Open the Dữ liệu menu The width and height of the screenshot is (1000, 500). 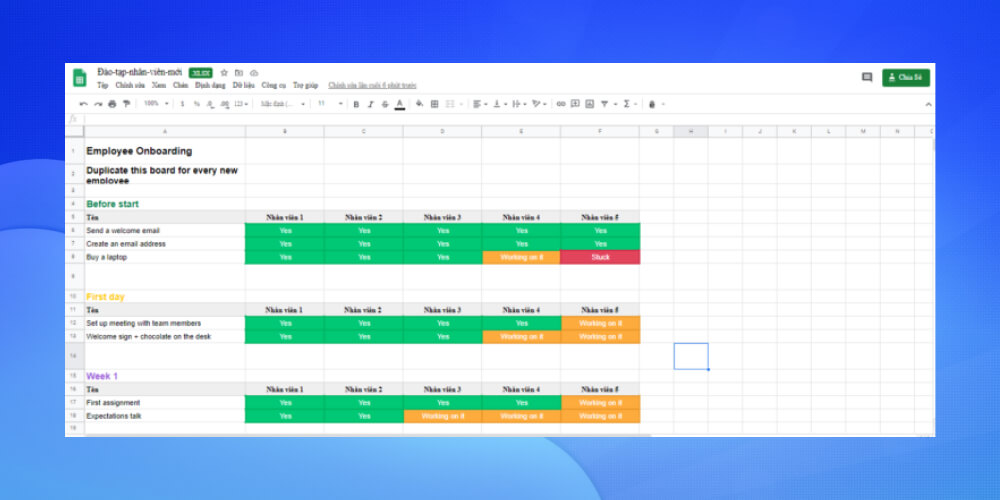244,86
